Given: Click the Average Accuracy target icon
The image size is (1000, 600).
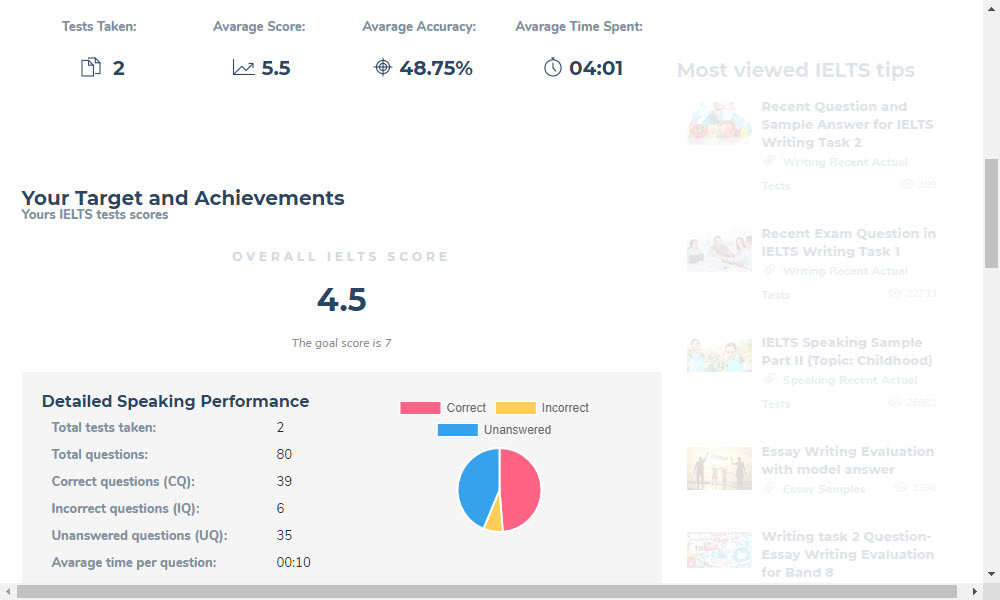Looking at the screenshot, I should tap(382, 68).
